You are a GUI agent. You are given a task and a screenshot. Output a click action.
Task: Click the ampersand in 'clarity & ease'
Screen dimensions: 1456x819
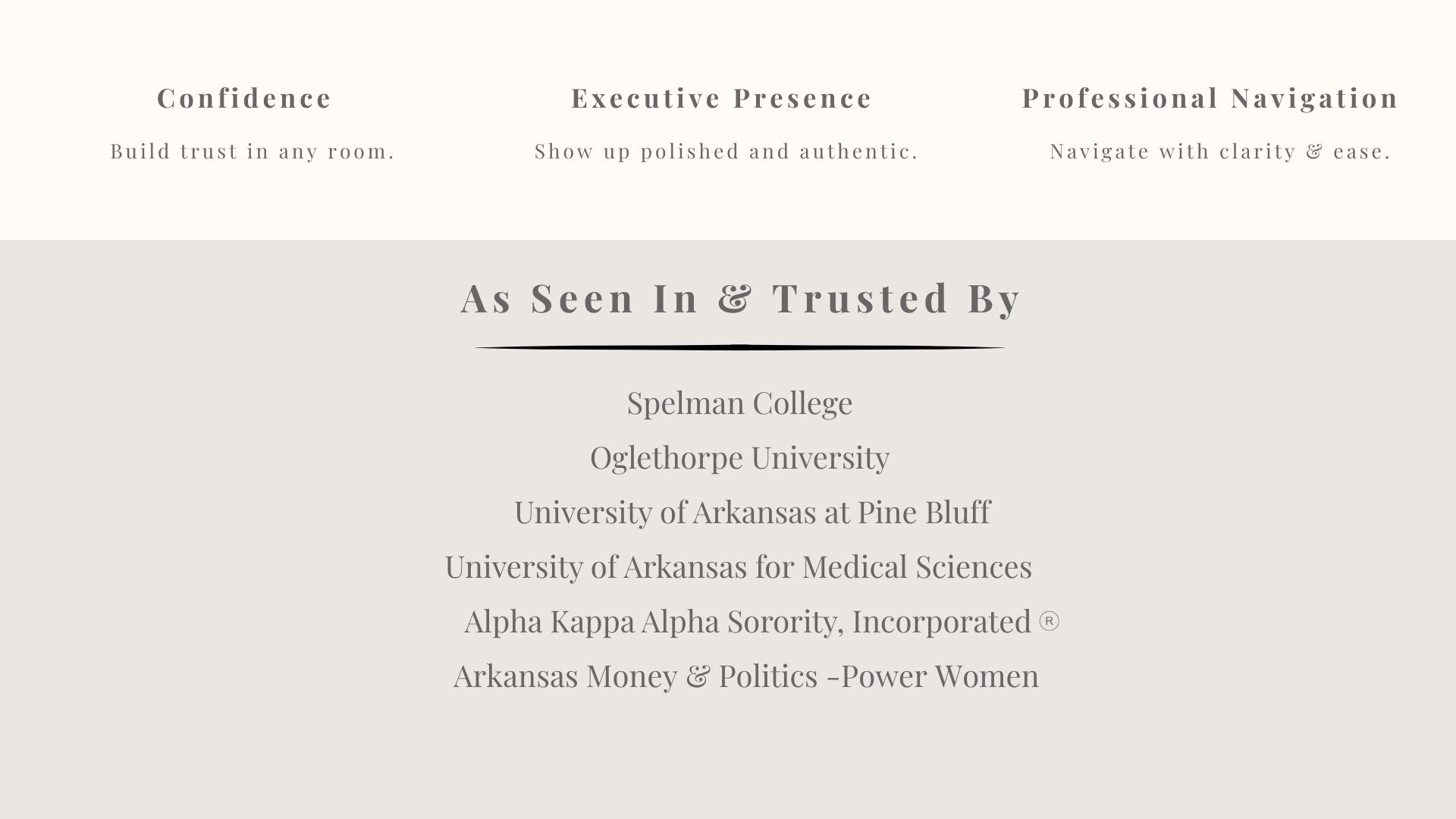pos(1314,152)
